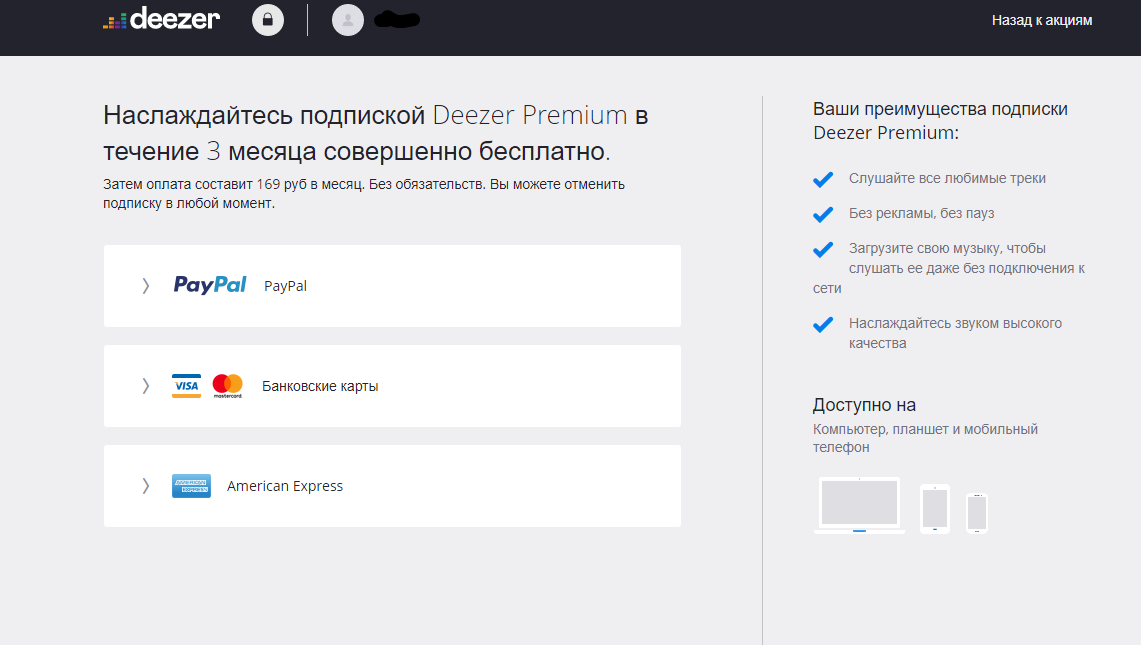
Task: Click checkmark beside "Слушайте все любимые треки"
Action: click(823, 179)
